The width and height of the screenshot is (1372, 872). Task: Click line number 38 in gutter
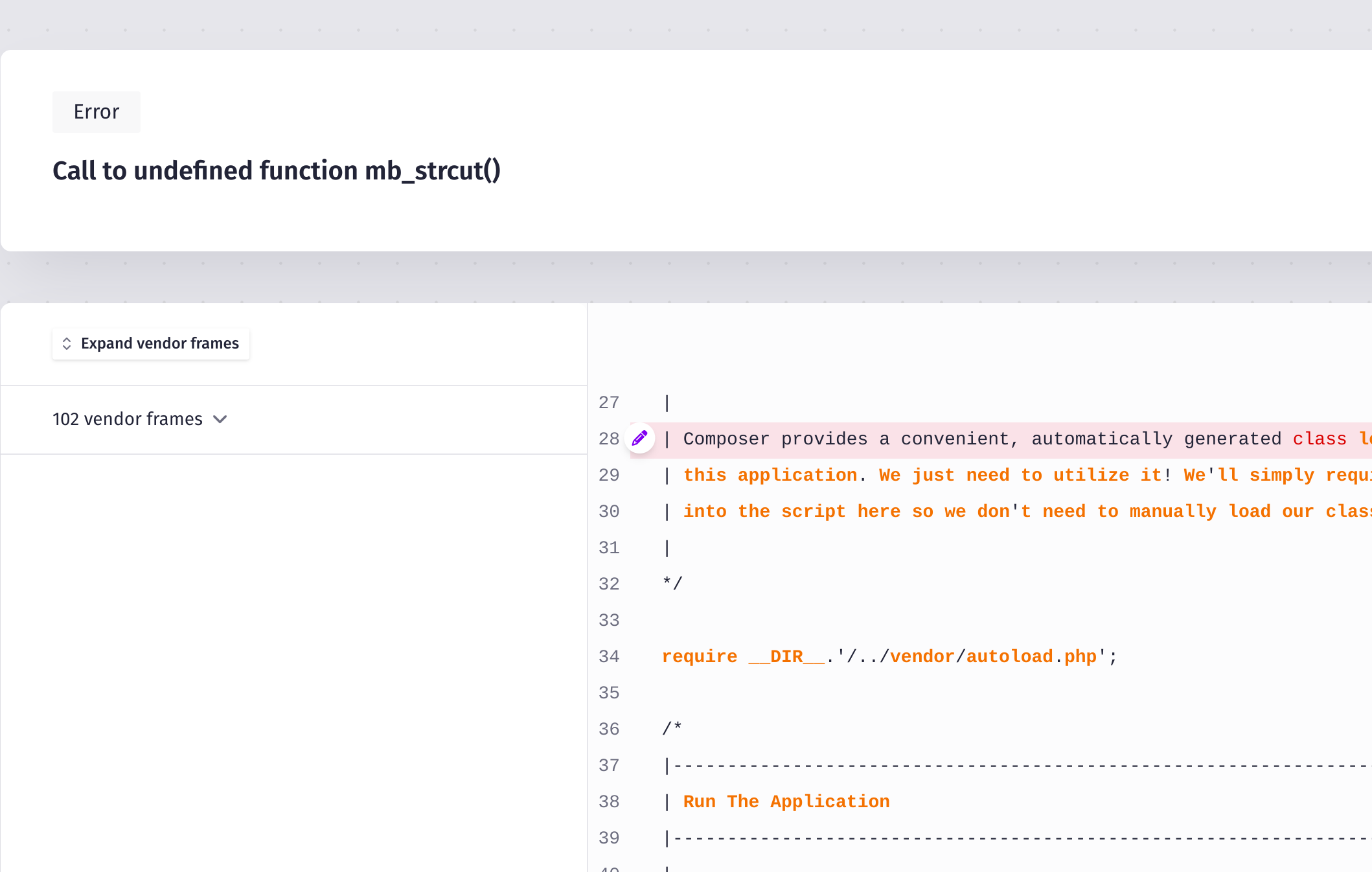coord(609,801)
